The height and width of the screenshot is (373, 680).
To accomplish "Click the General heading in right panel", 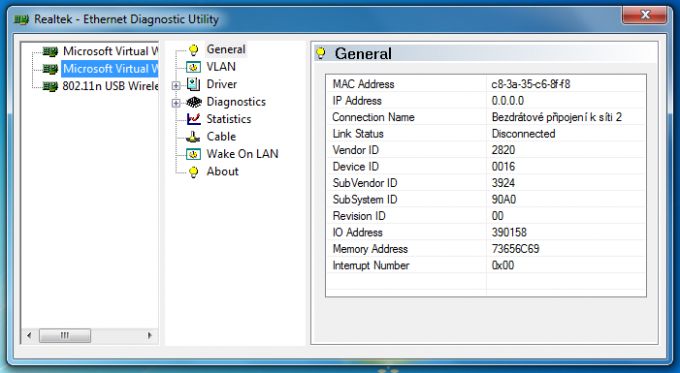I will 363,53.
